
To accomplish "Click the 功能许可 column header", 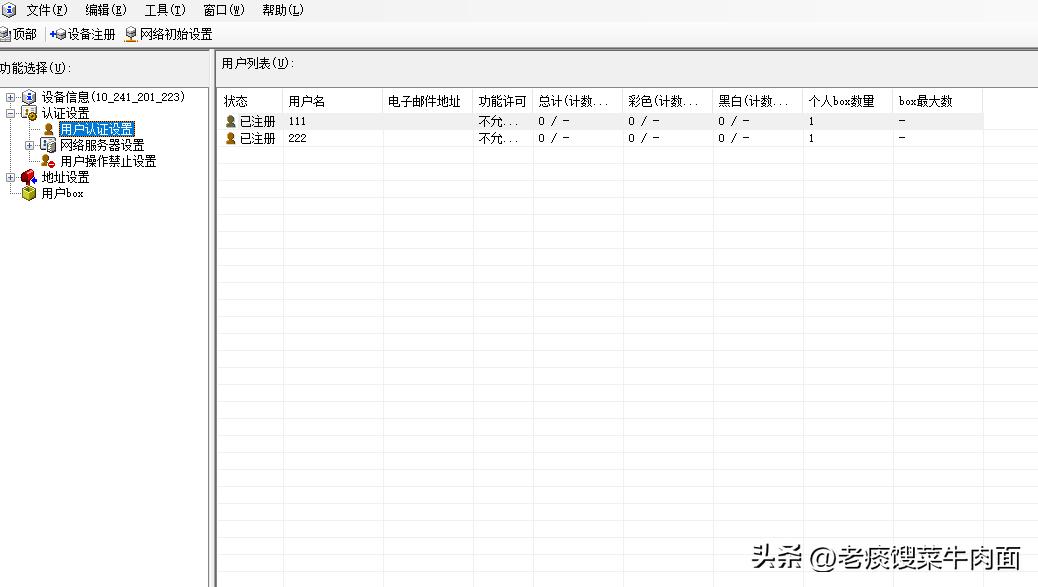I will [x=501, y=100].
